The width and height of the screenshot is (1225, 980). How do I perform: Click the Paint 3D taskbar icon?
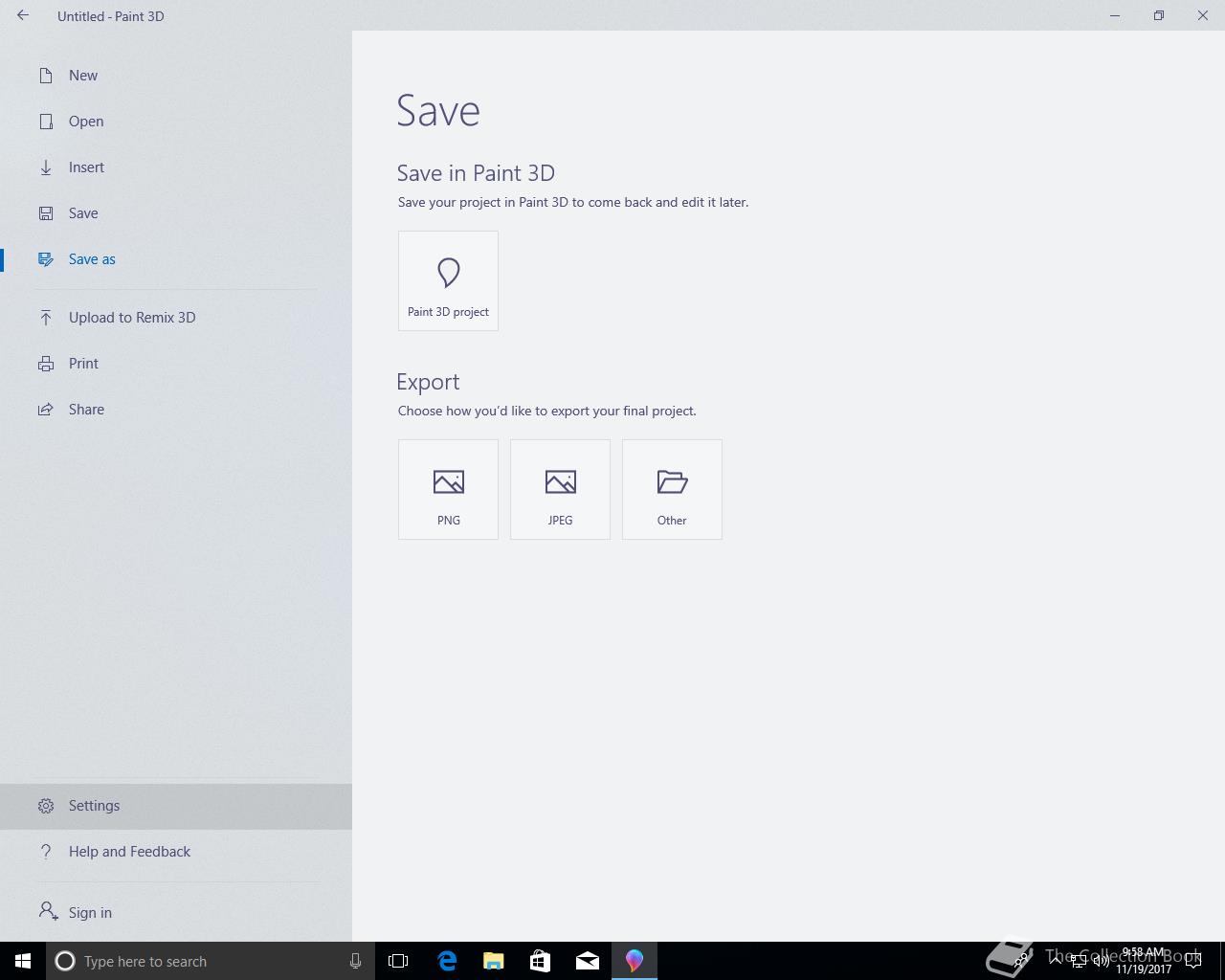pyautogui.click(x=635, y=961)
